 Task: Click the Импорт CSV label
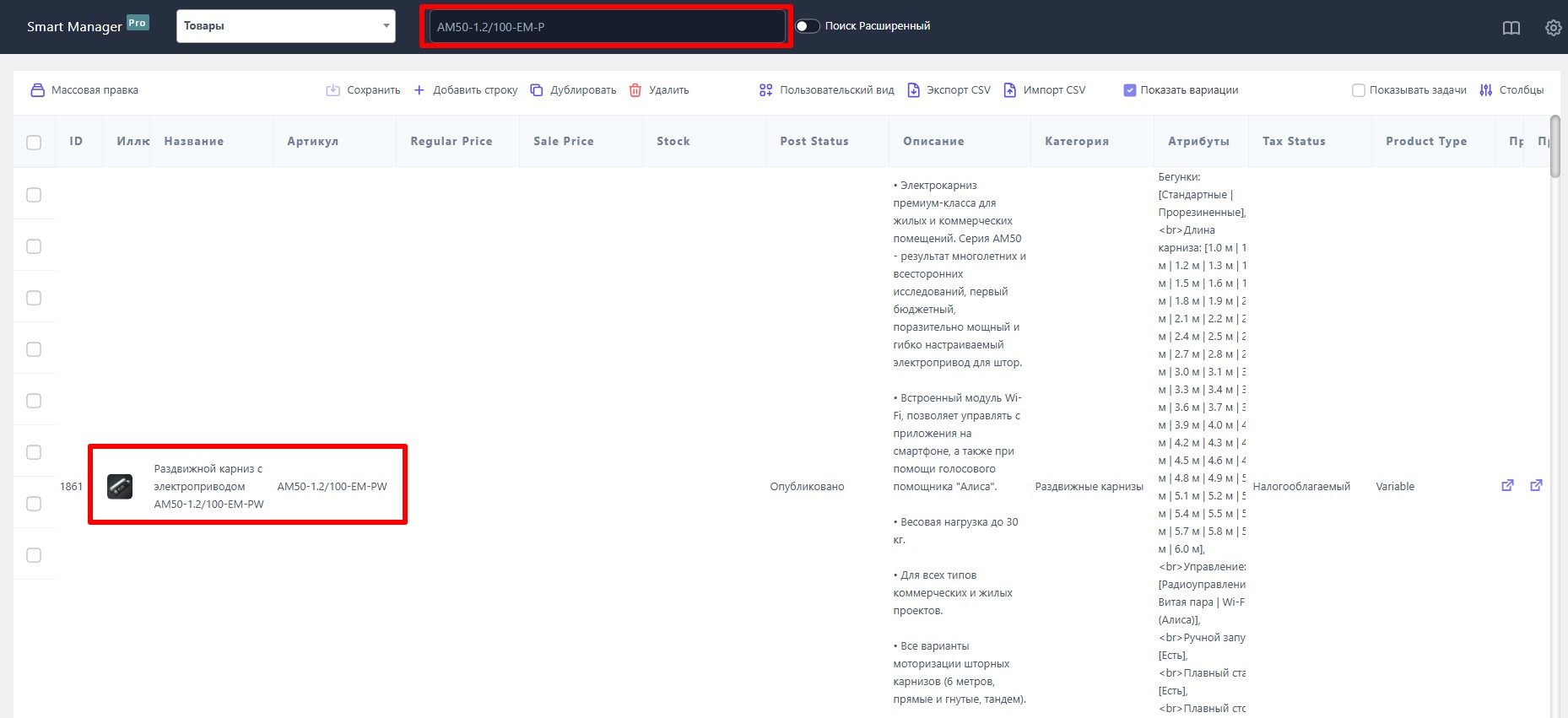click(x=1055, y=90)
